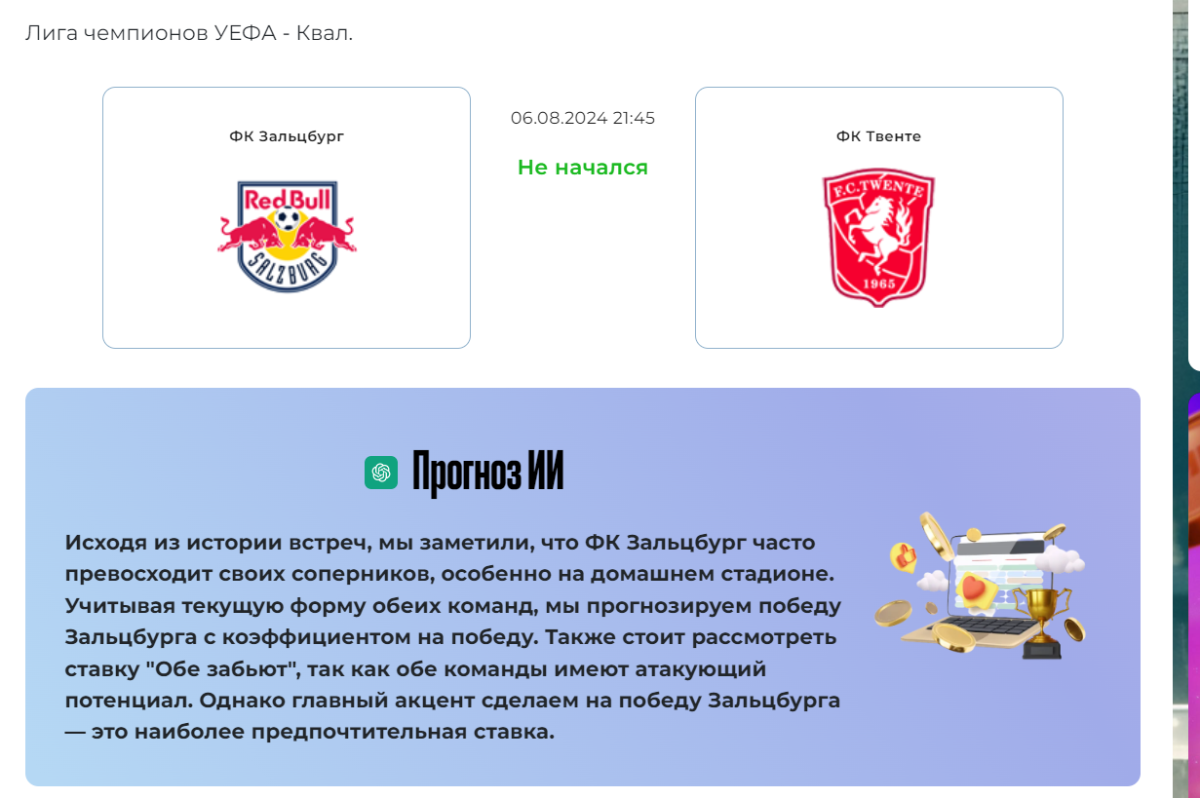Click the AI forecast paragraph text
The image size is (1200, 798).
453,637
